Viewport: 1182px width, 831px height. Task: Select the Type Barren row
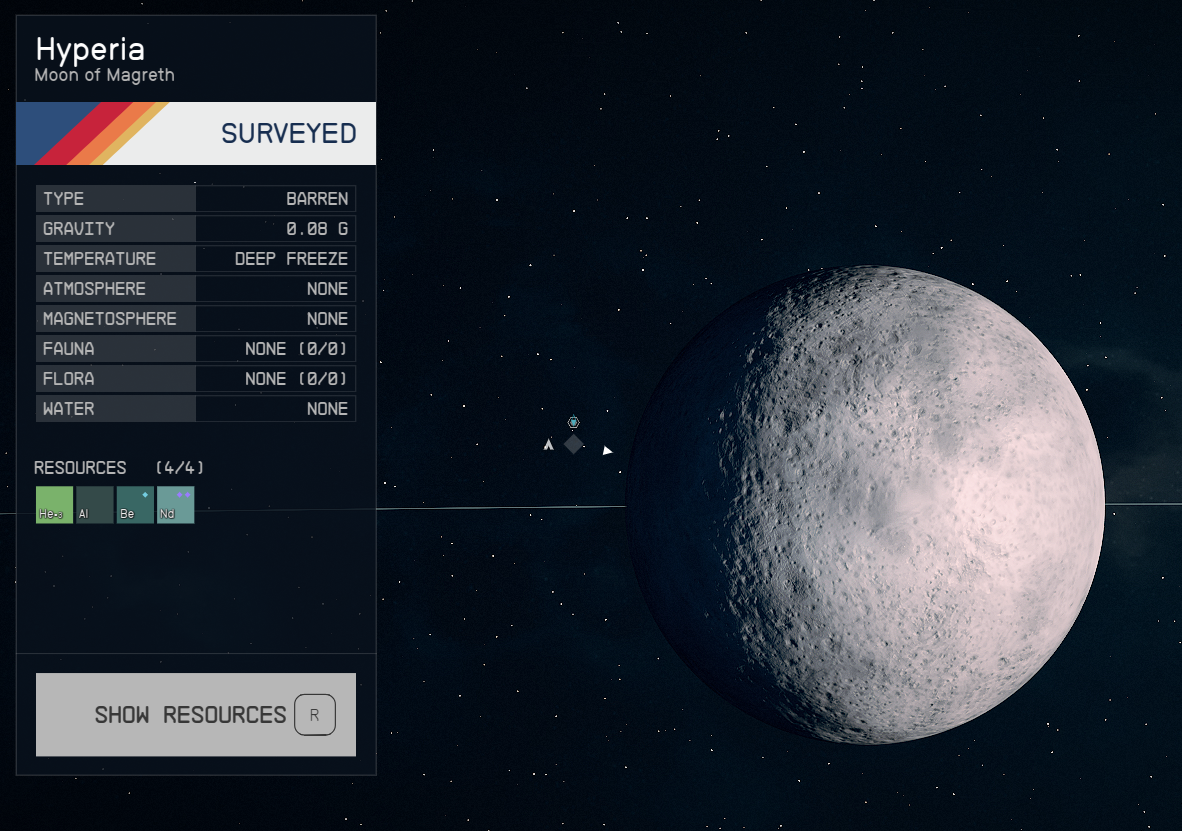(196, 199)
